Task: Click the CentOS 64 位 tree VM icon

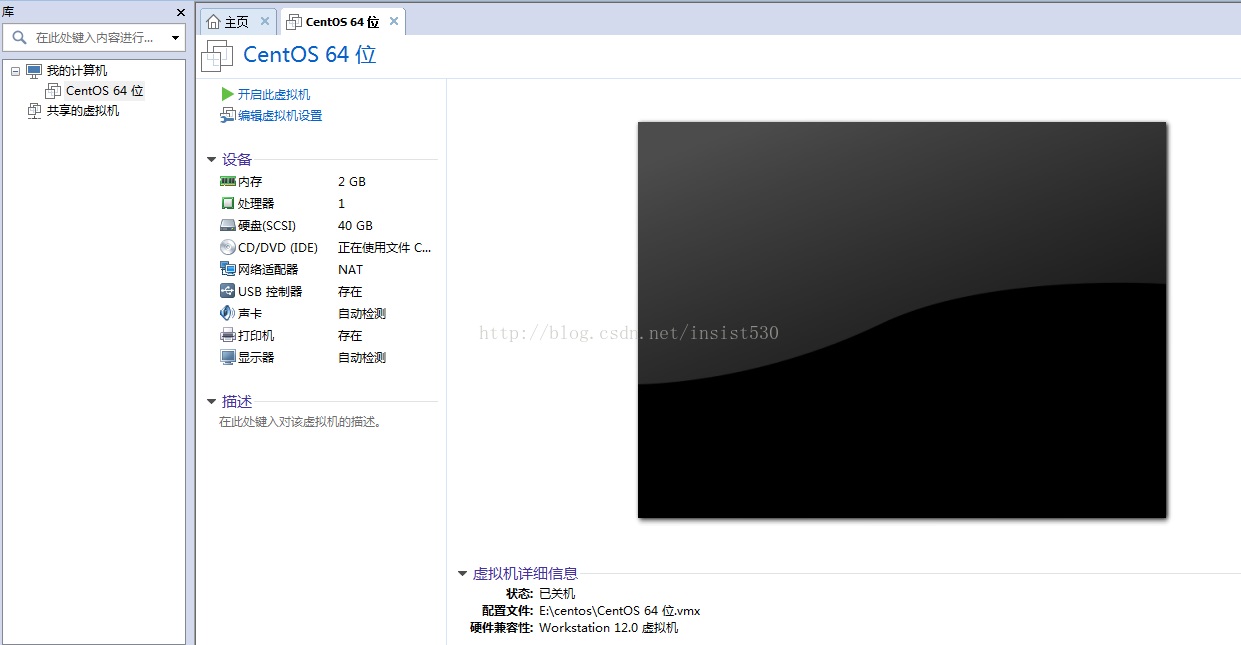Action: 53,91
